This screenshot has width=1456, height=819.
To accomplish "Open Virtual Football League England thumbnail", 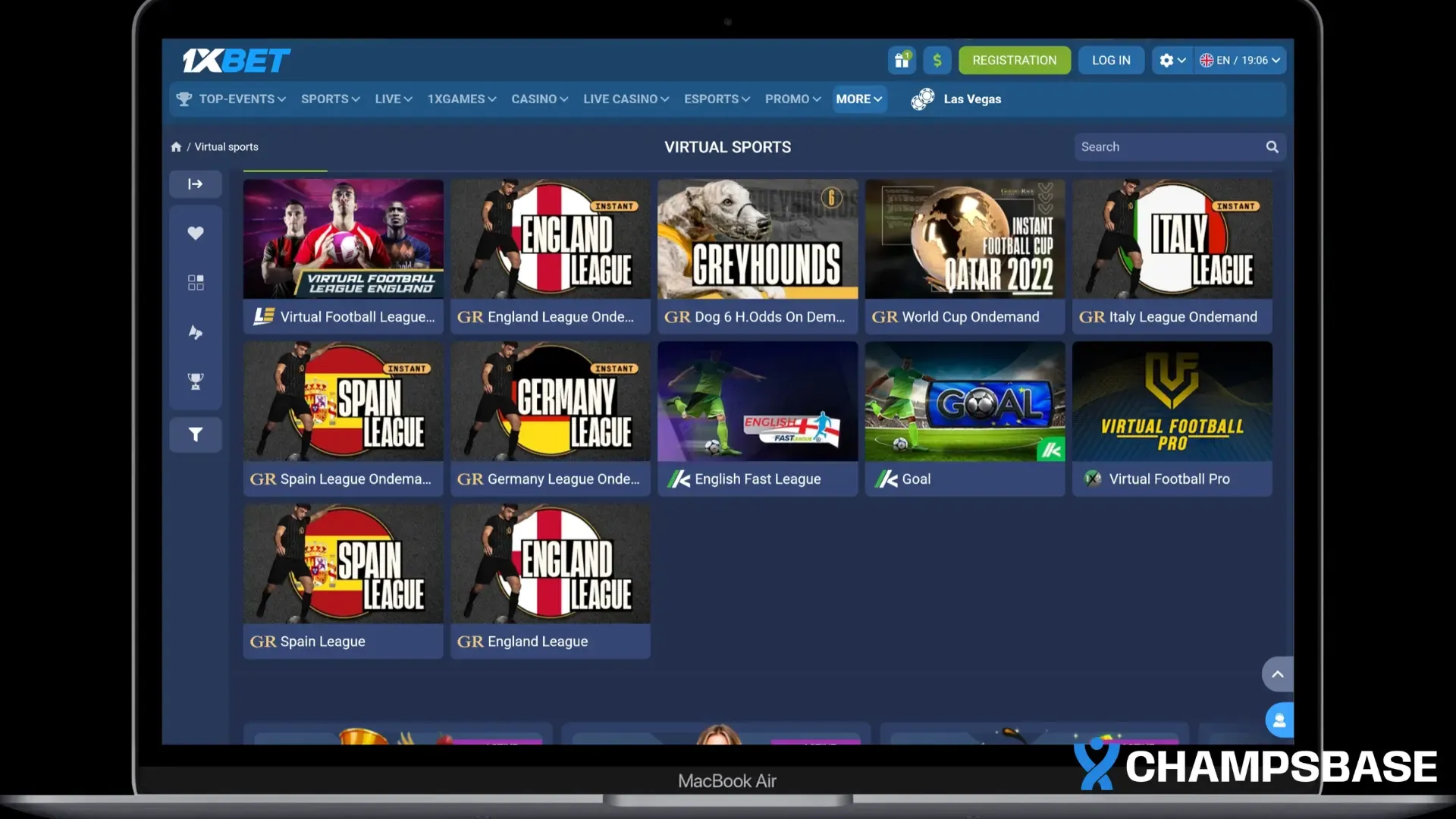I will pyautogui.click(x=344, y=239).
